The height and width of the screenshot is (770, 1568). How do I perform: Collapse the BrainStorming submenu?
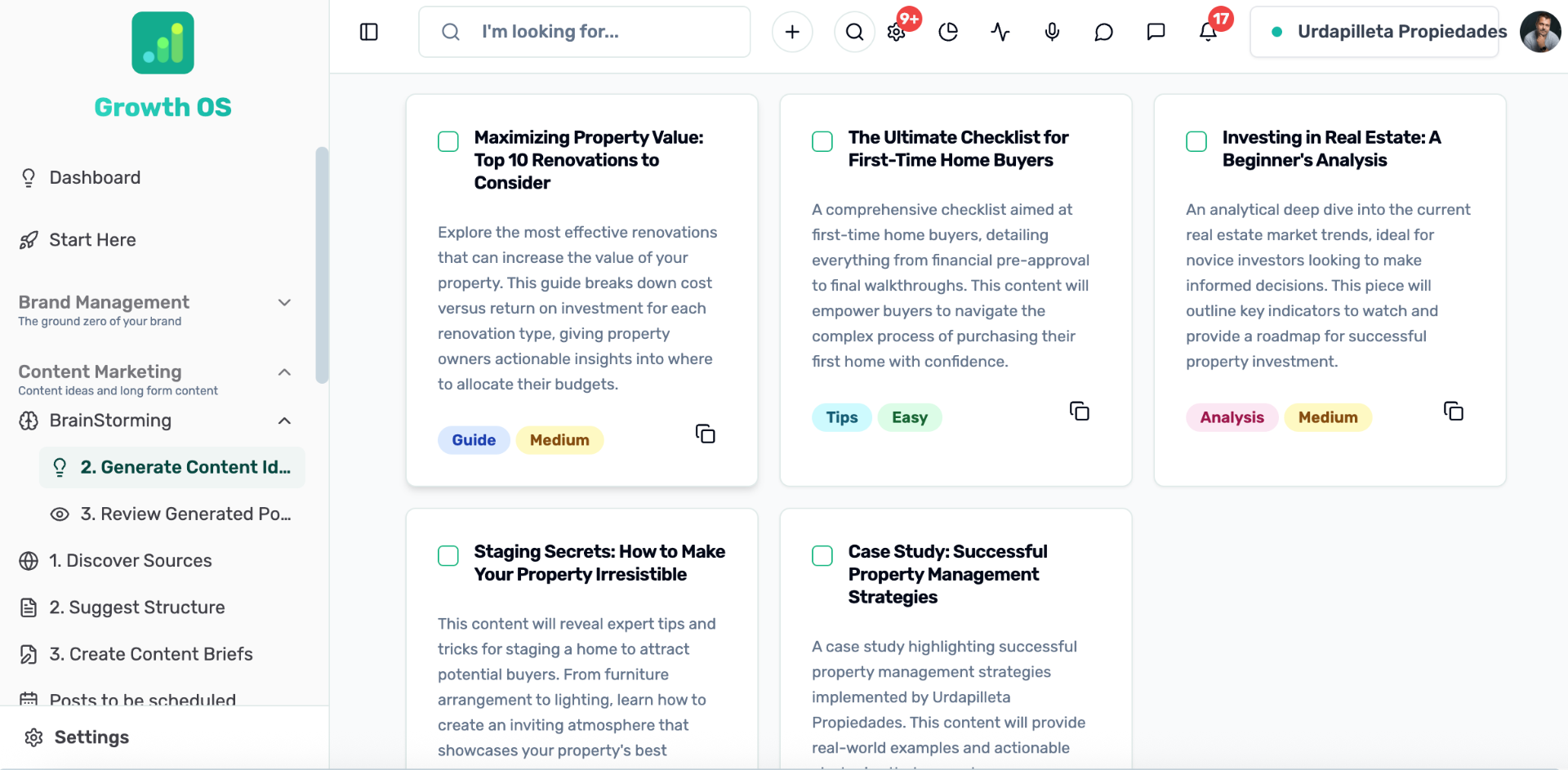(284, 421)
